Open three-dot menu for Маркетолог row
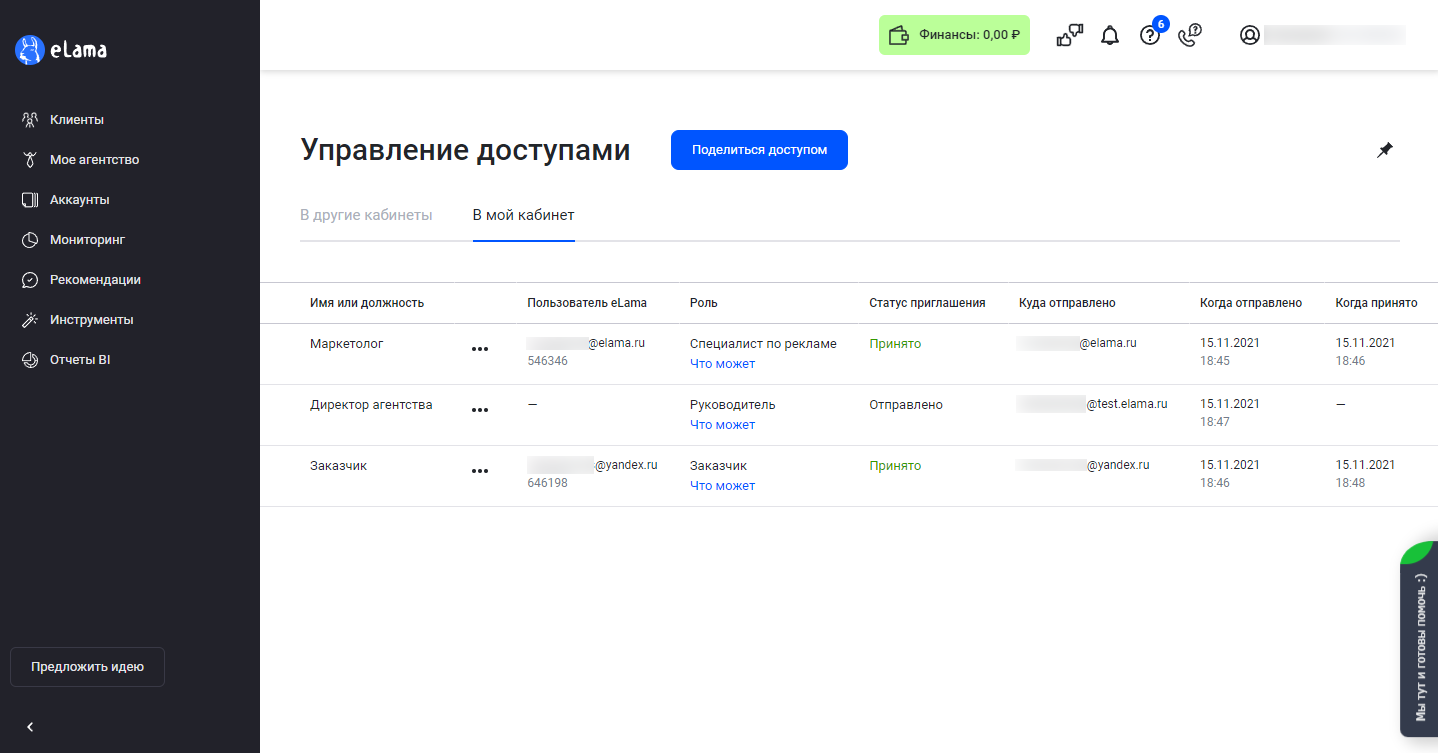This screenshot has height=753, width=1438. tap(480, 349)
